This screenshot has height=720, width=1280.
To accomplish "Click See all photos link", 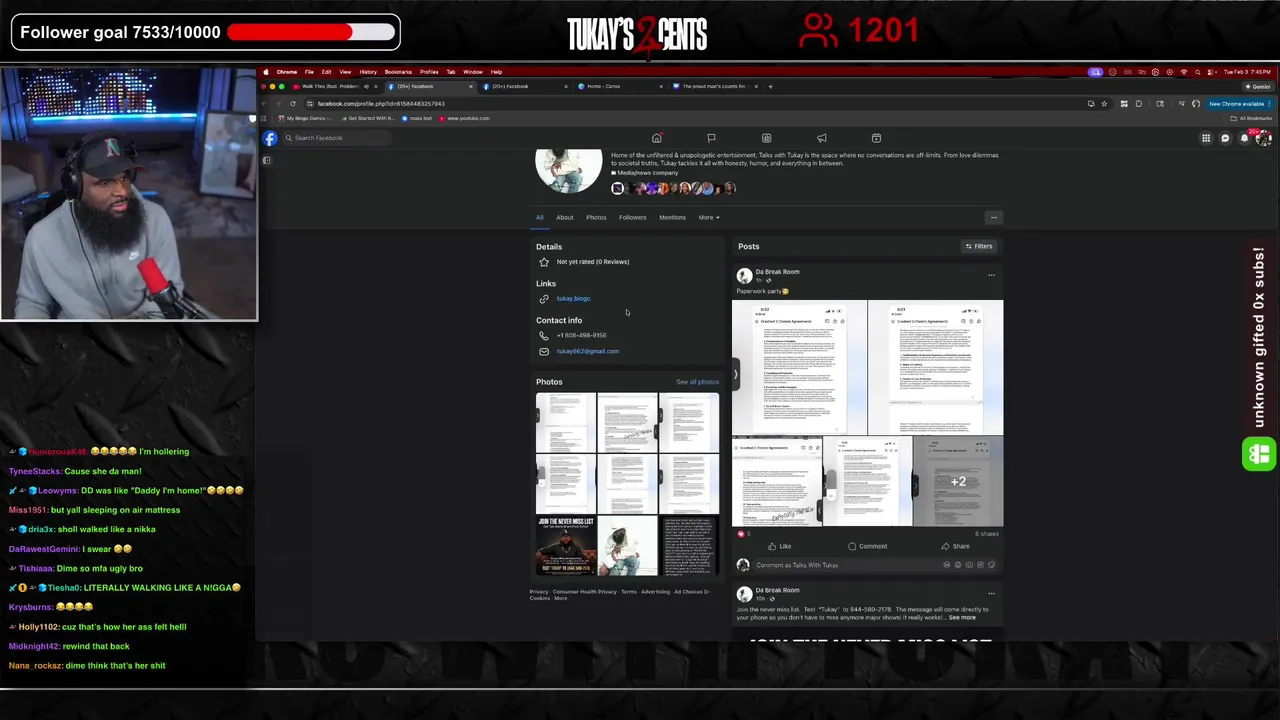I will click(697, 382).
